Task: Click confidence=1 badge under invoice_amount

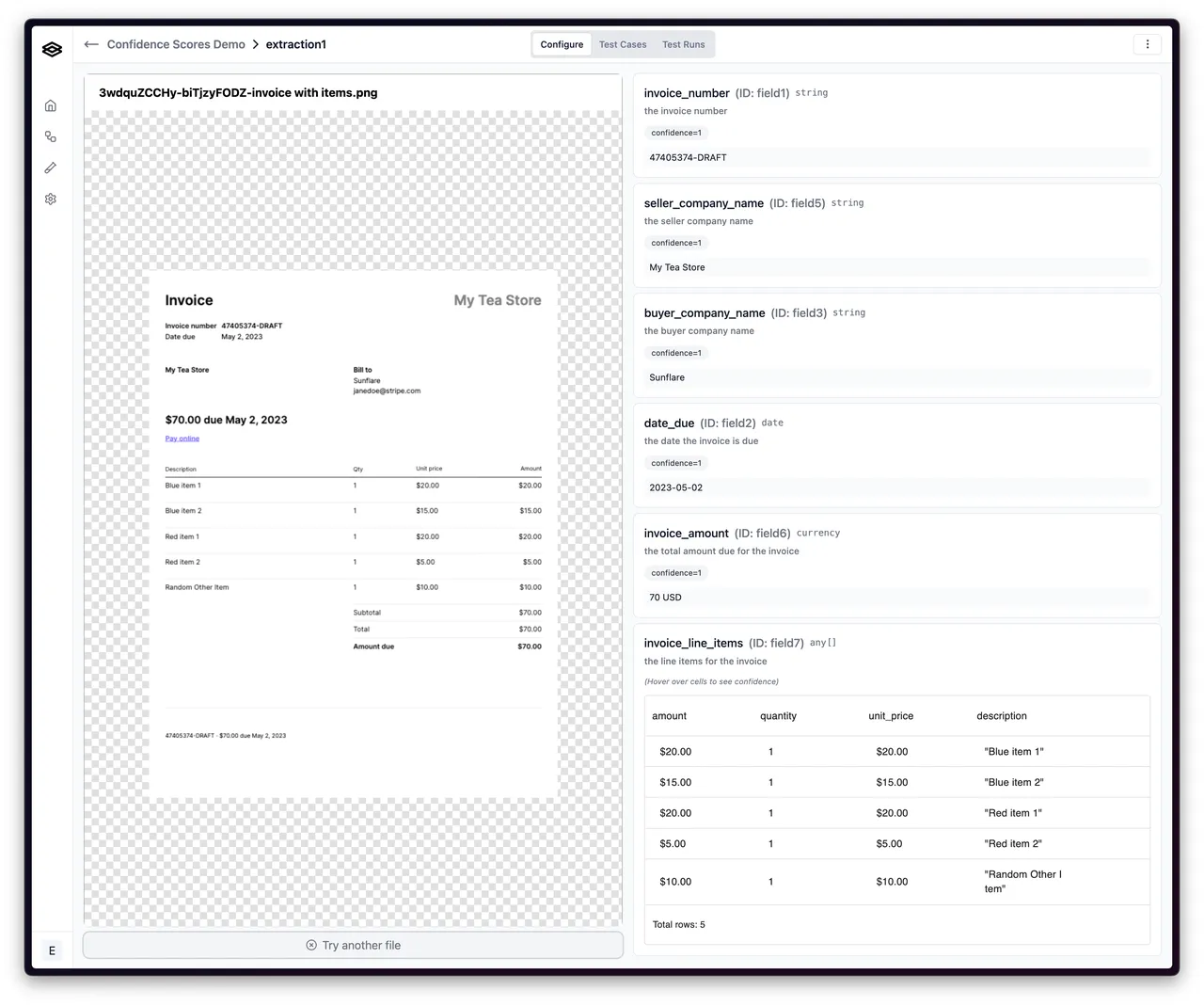Action: pyautogui.click(x=676, y=573)
